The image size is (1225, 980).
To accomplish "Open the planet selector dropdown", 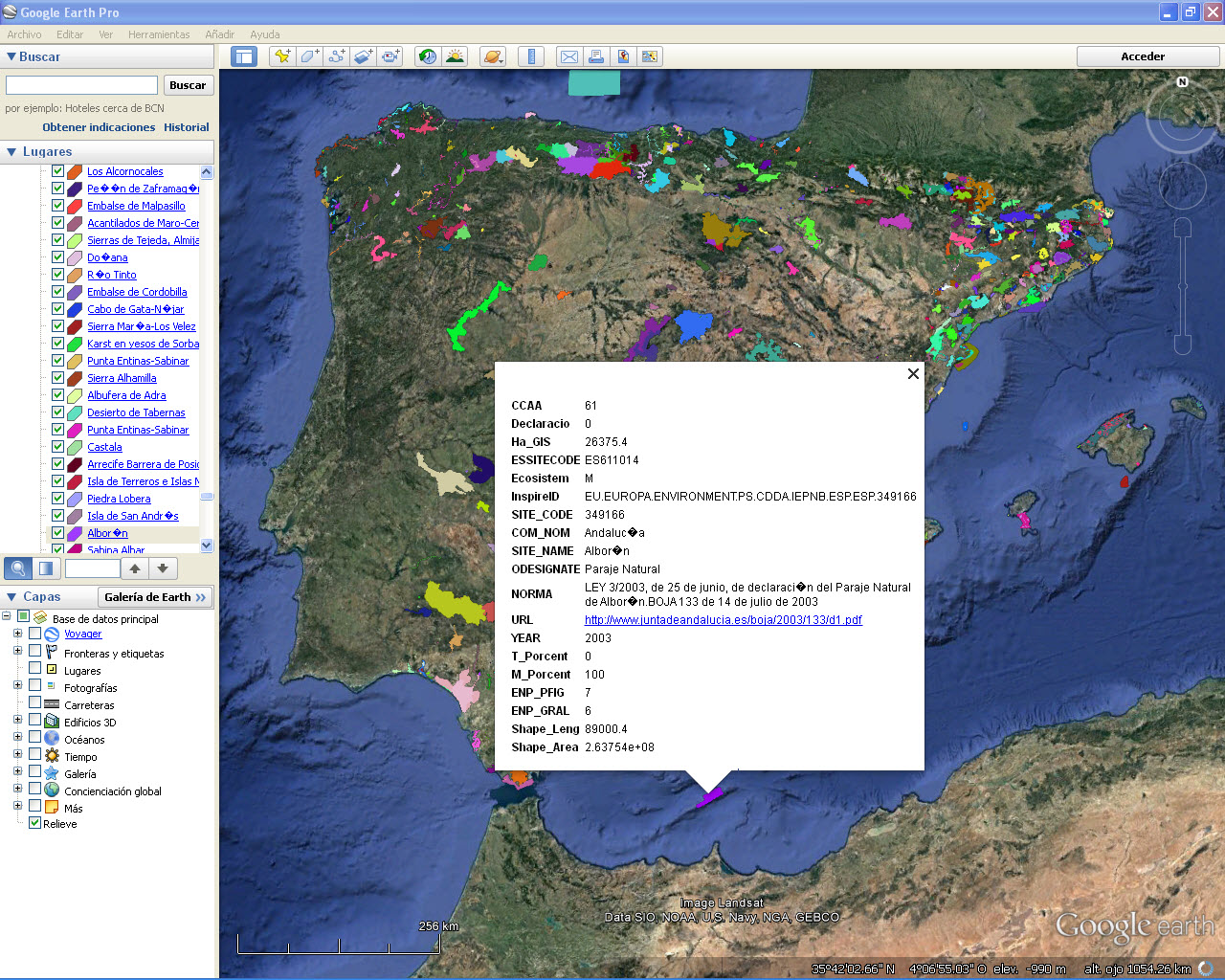I will 492,56.
